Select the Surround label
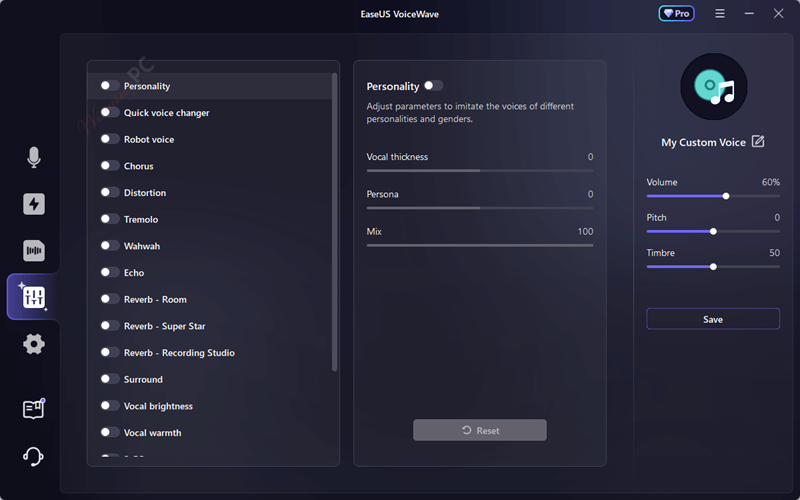 [143, 379]
